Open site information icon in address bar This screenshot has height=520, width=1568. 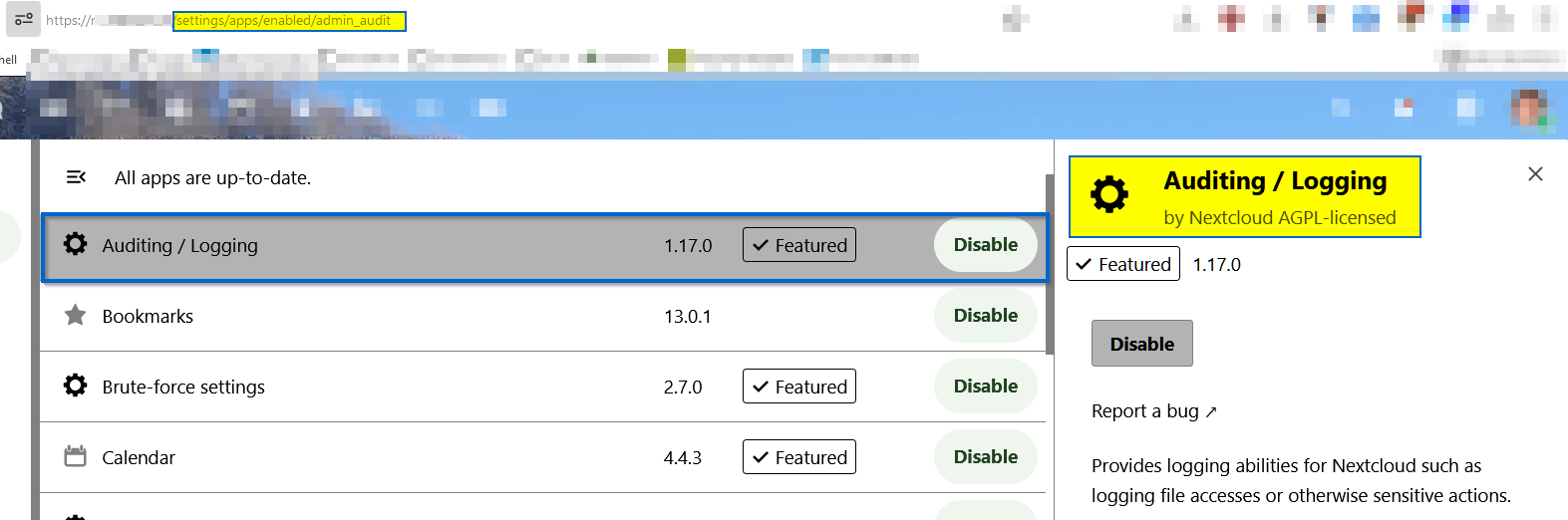click(x=23, y=20)
